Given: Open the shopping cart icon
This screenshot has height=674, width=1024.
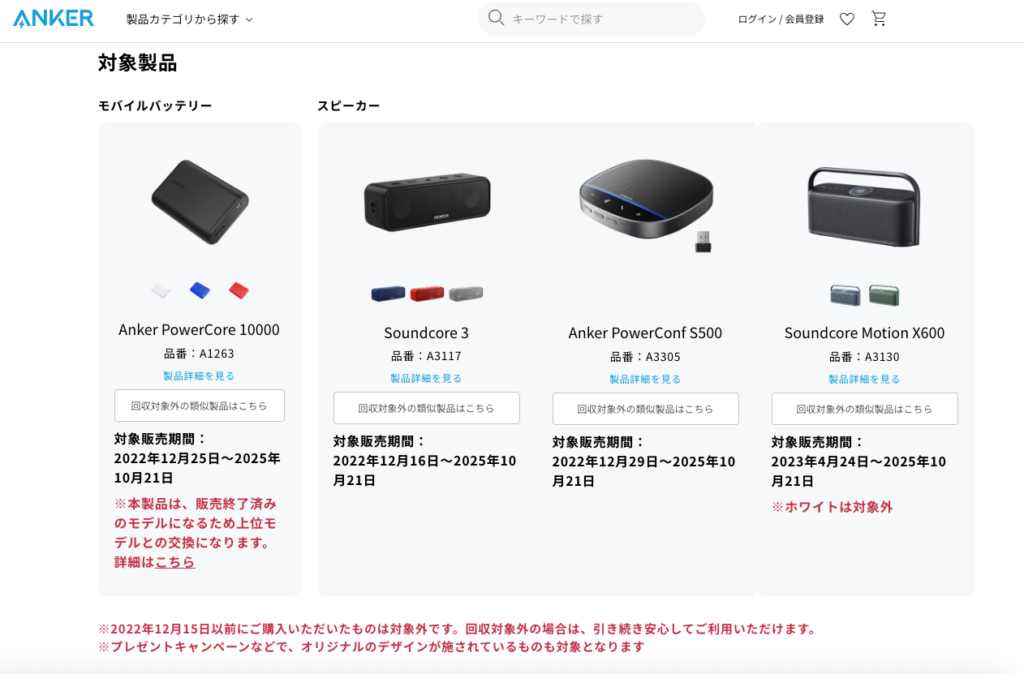Looking at the screenshot, I should pyautogui.click(x=879, y=18).
